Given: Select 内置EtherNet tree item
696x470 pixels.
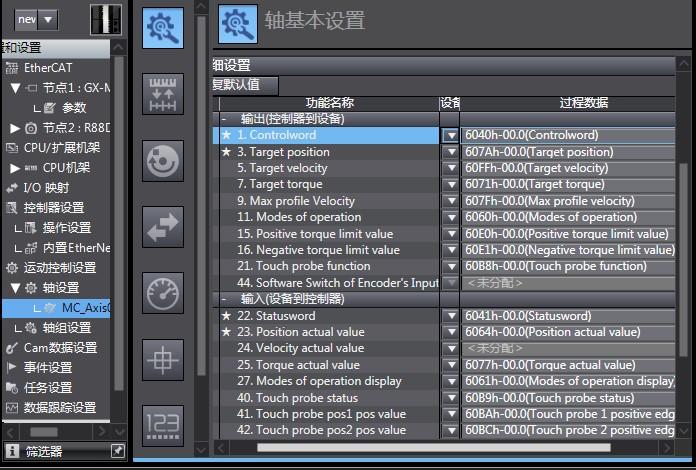Looking at the screenshot, I should click(76, 248).
